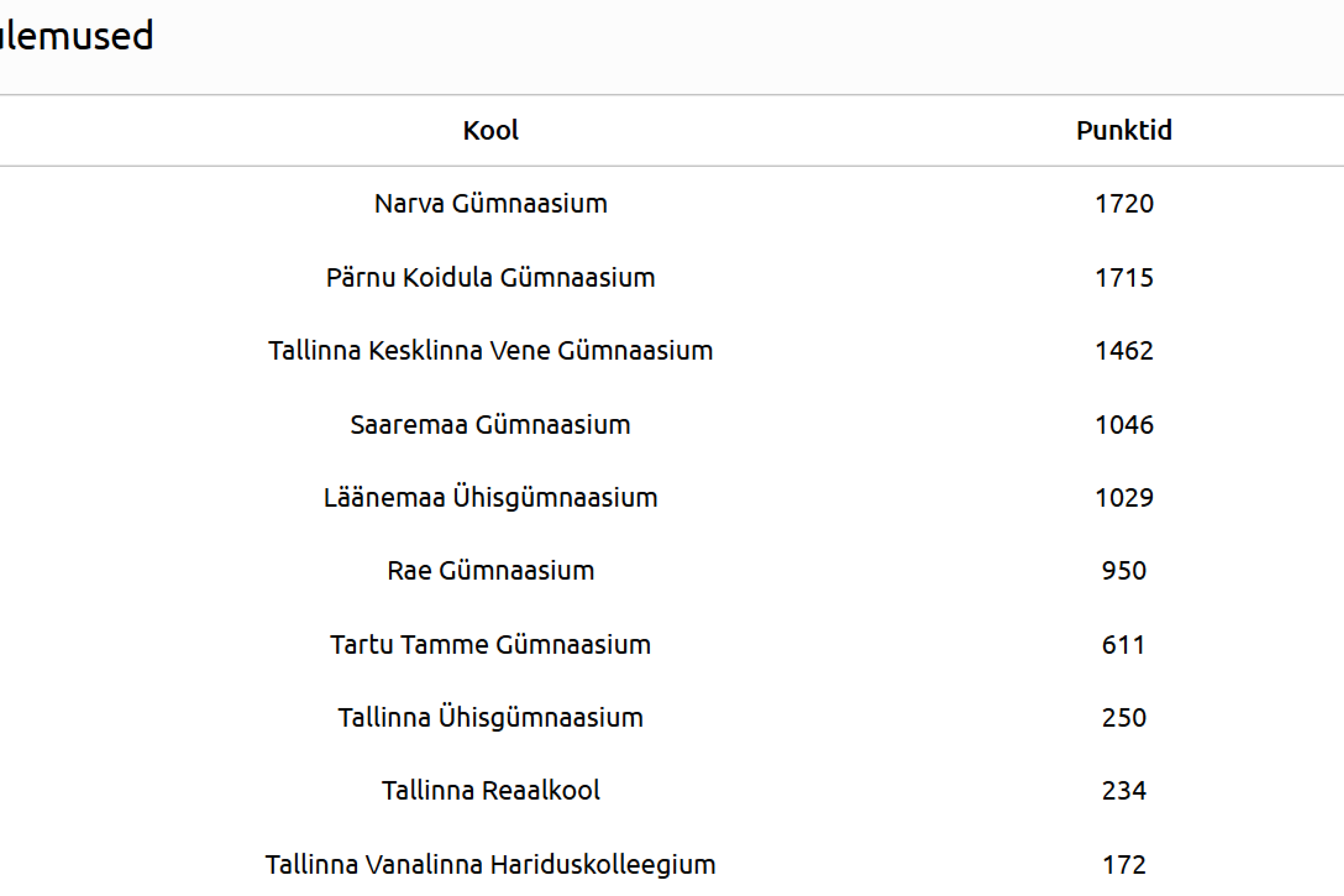
Task: Click the 1720 points value
Action: 1123,204
